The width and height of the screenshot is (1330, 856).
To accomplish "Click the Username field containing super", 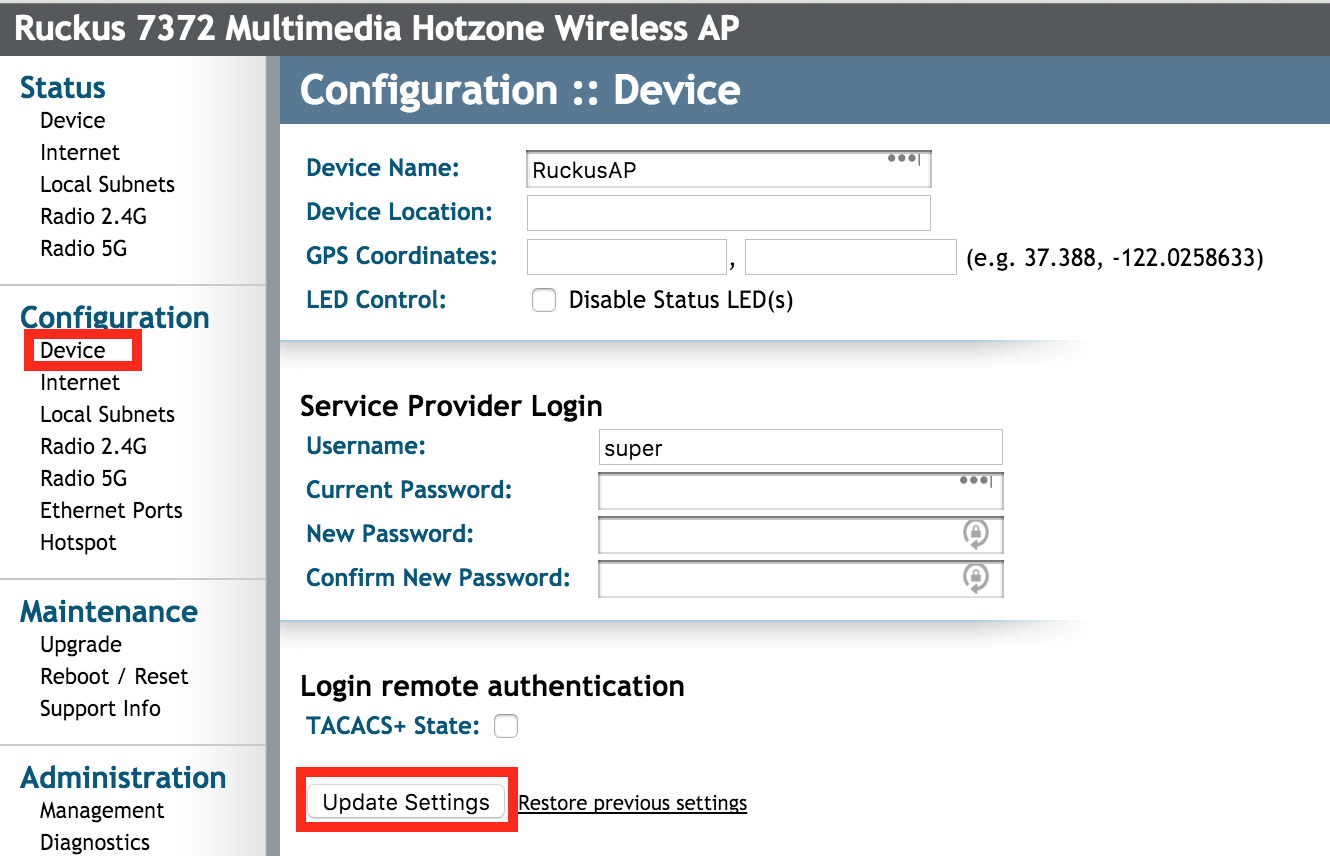I will [800, 447].
